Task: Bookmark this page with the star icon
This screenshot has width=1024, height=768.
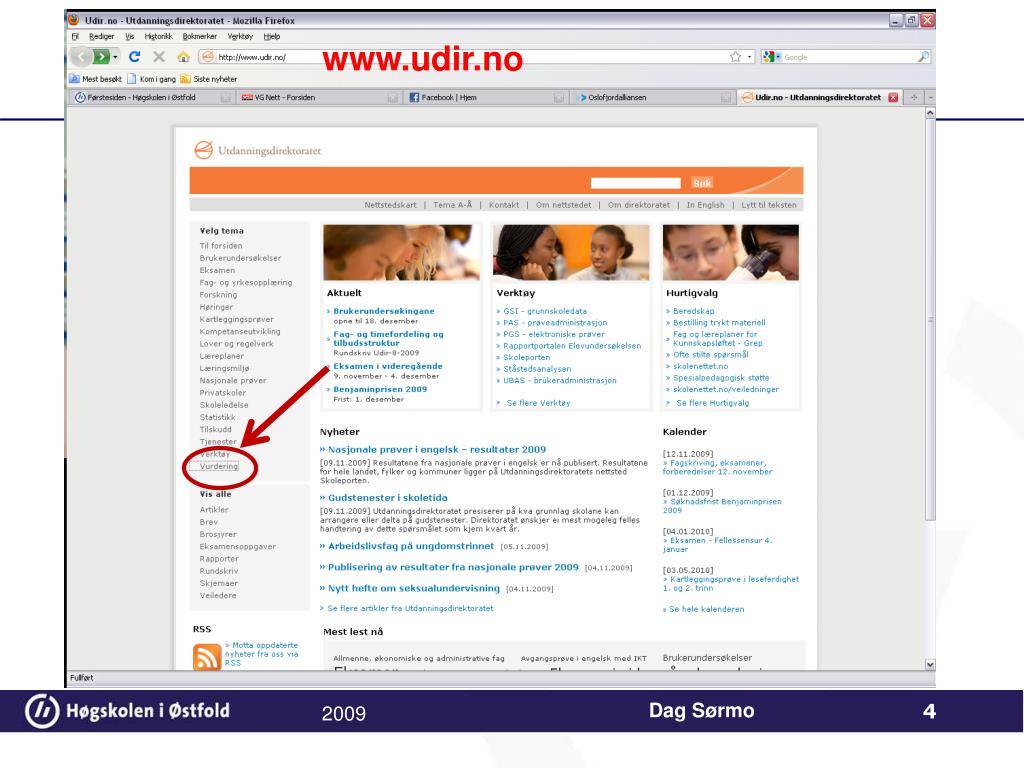Action: click(736, 57)
